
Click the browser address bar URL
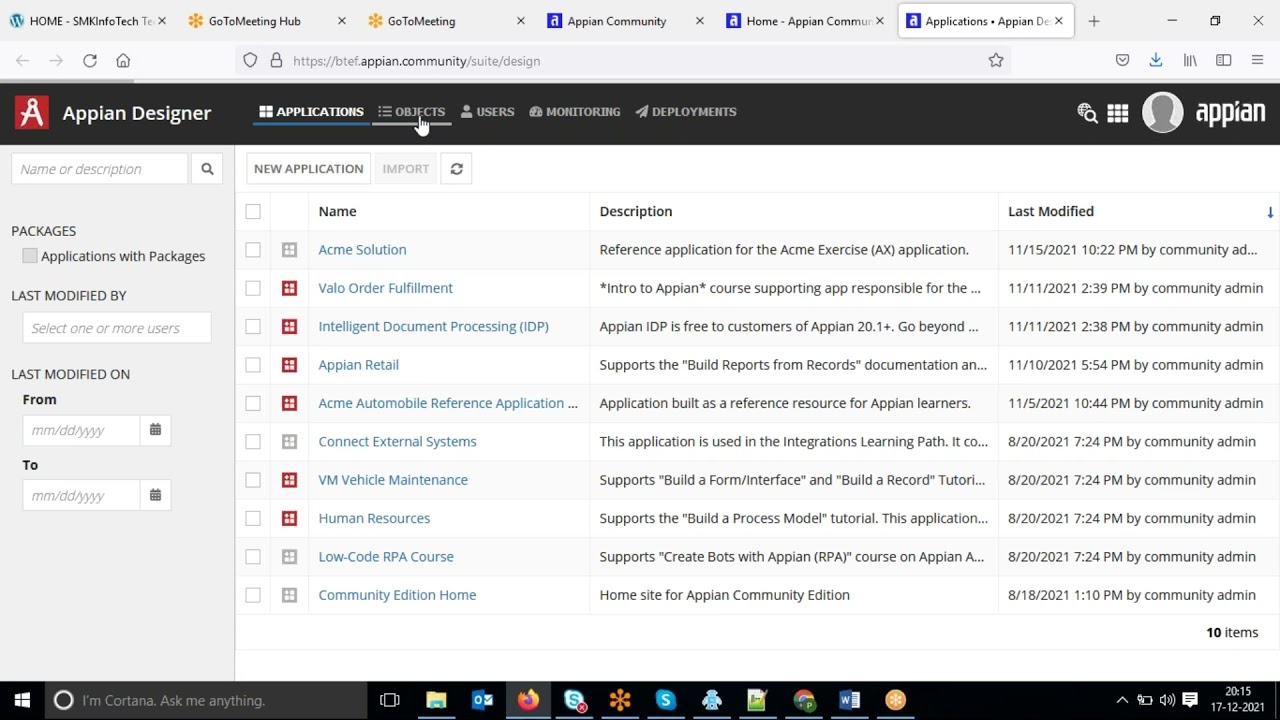[417, 61]
